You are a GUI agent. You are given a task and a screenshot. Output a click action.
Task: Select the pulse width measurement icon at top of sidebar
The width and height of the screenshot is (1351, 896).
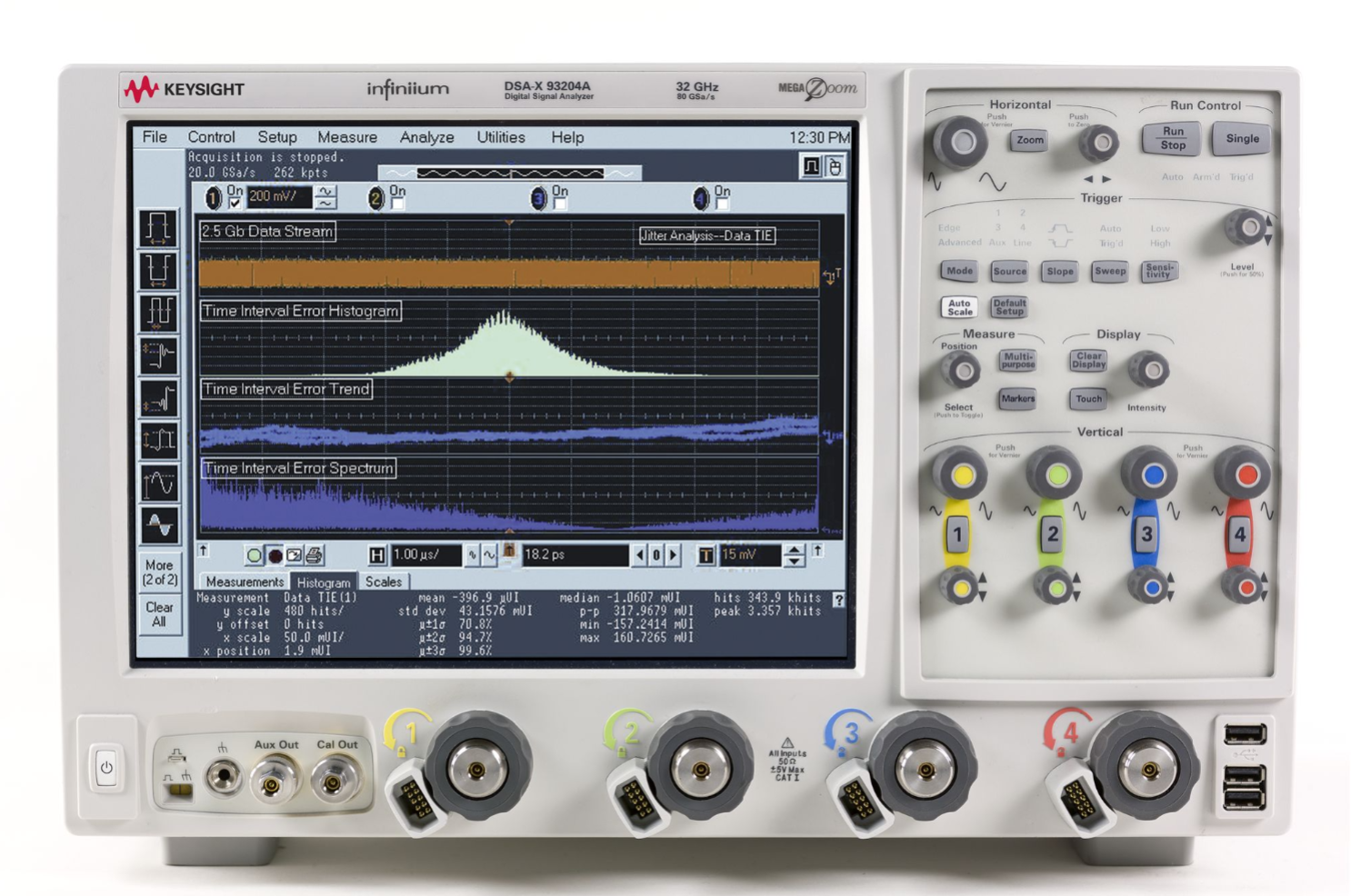(158, 227)
